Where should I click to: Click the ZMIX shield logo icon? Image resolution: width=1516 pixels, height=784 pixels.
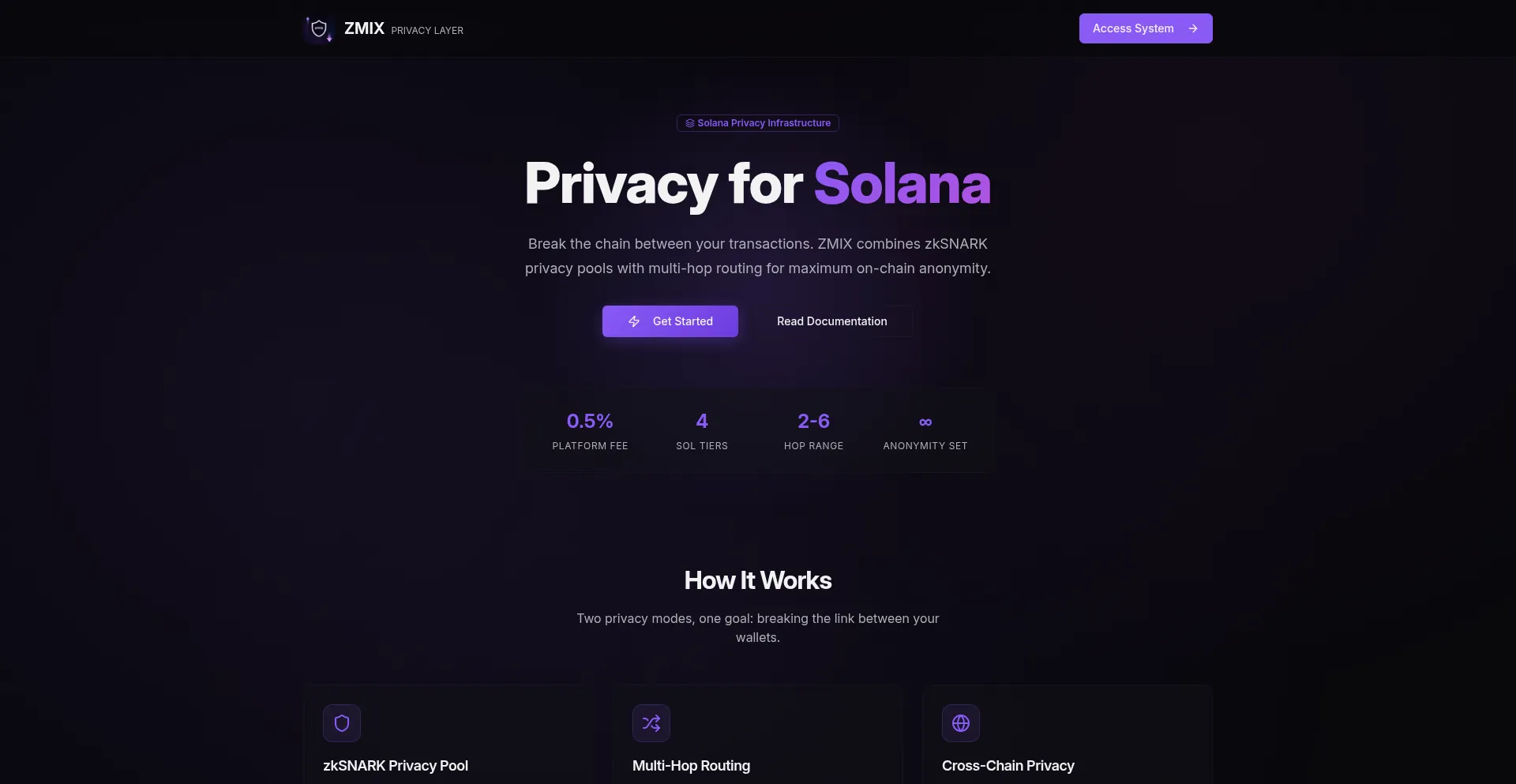click(x=319, y=29)
